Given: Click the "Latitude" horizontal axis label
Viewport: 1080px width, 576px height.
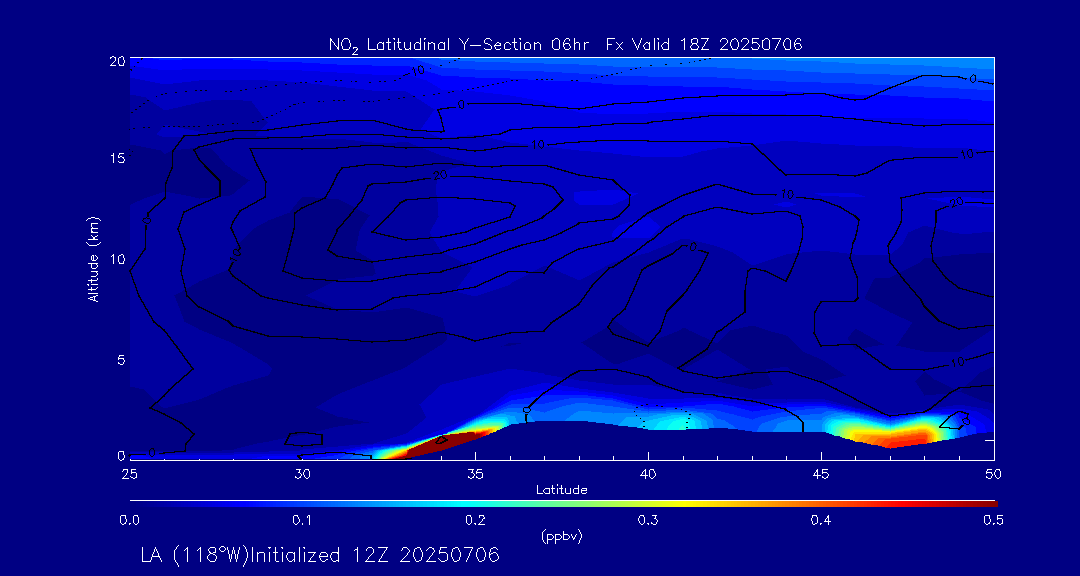Looking at the screenshot, I should point(561,490).
